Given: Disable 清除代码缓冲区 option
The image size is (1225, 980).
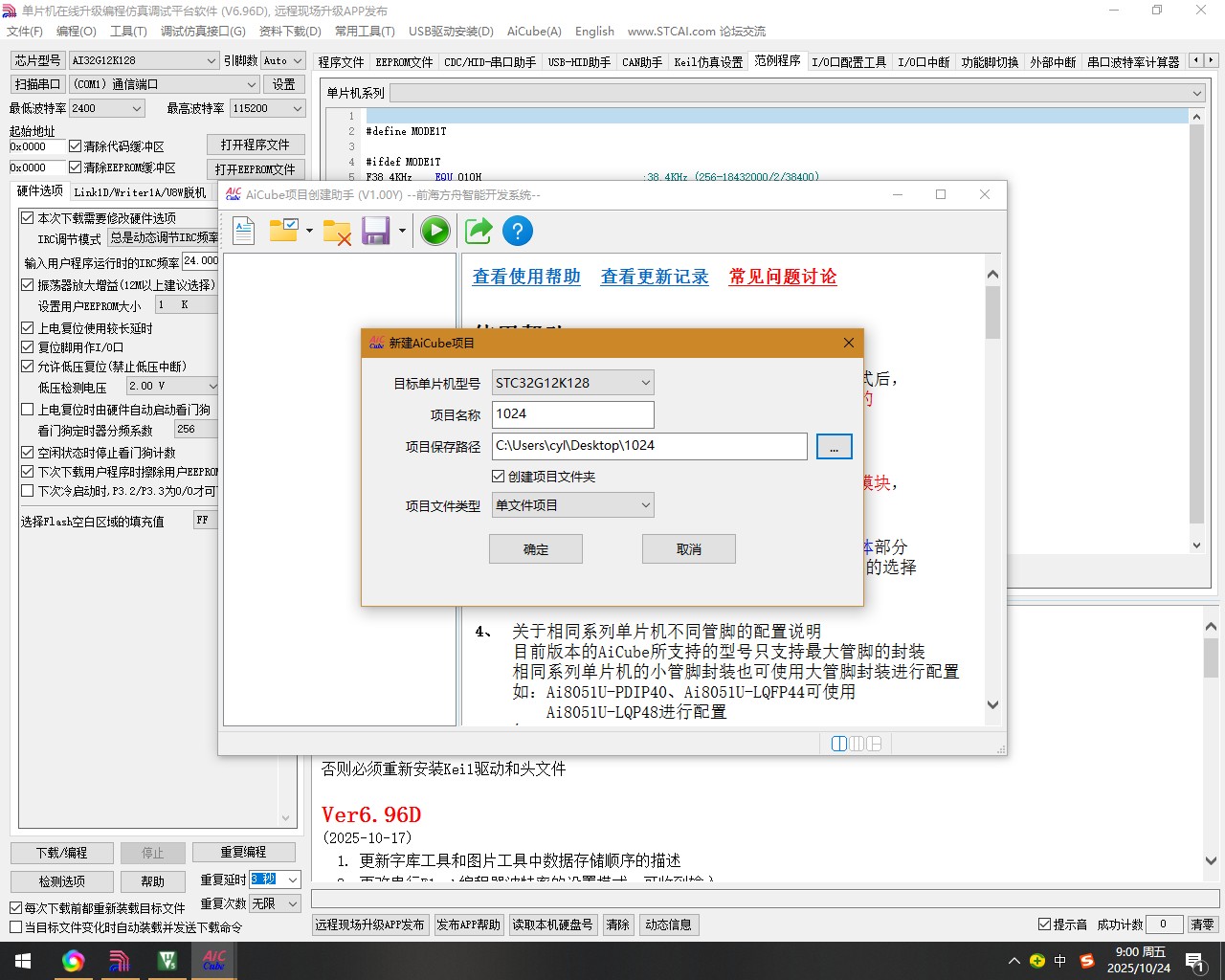Looking at the screenshot, I should click(75, 146).
